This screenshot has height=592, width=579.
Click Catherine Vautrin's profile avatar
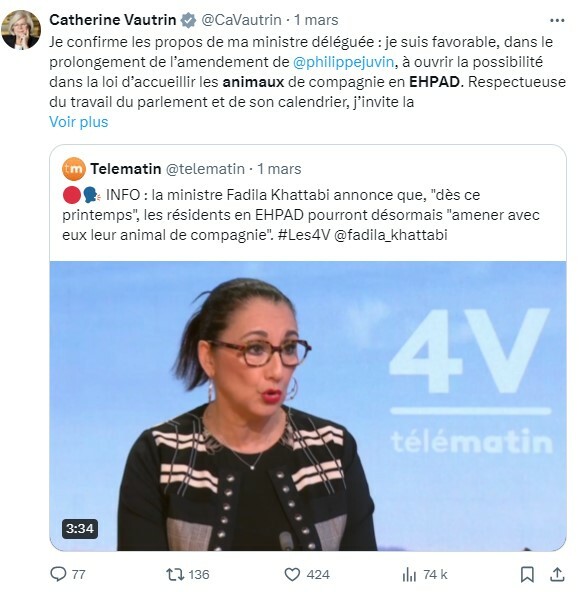click(x=21, y=29)
